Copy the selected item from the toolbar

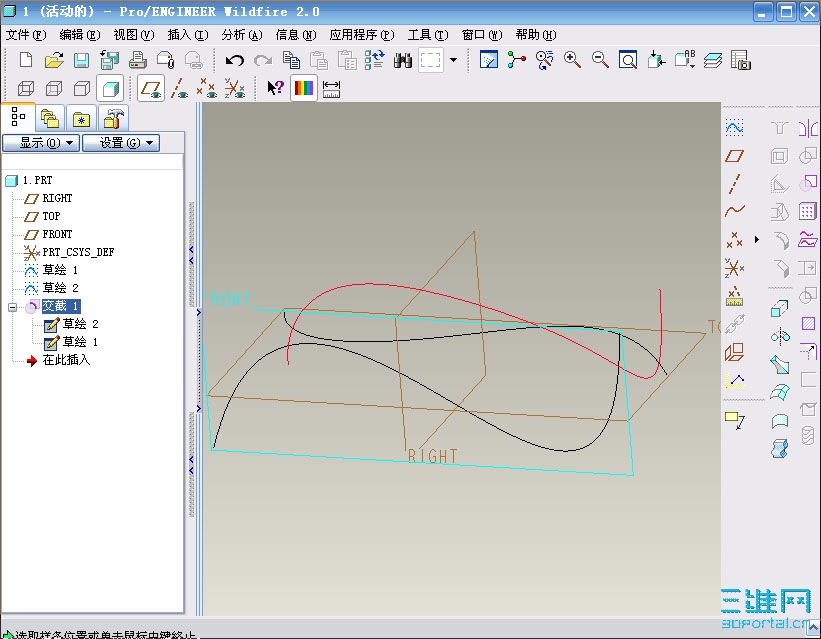(291, 60)
